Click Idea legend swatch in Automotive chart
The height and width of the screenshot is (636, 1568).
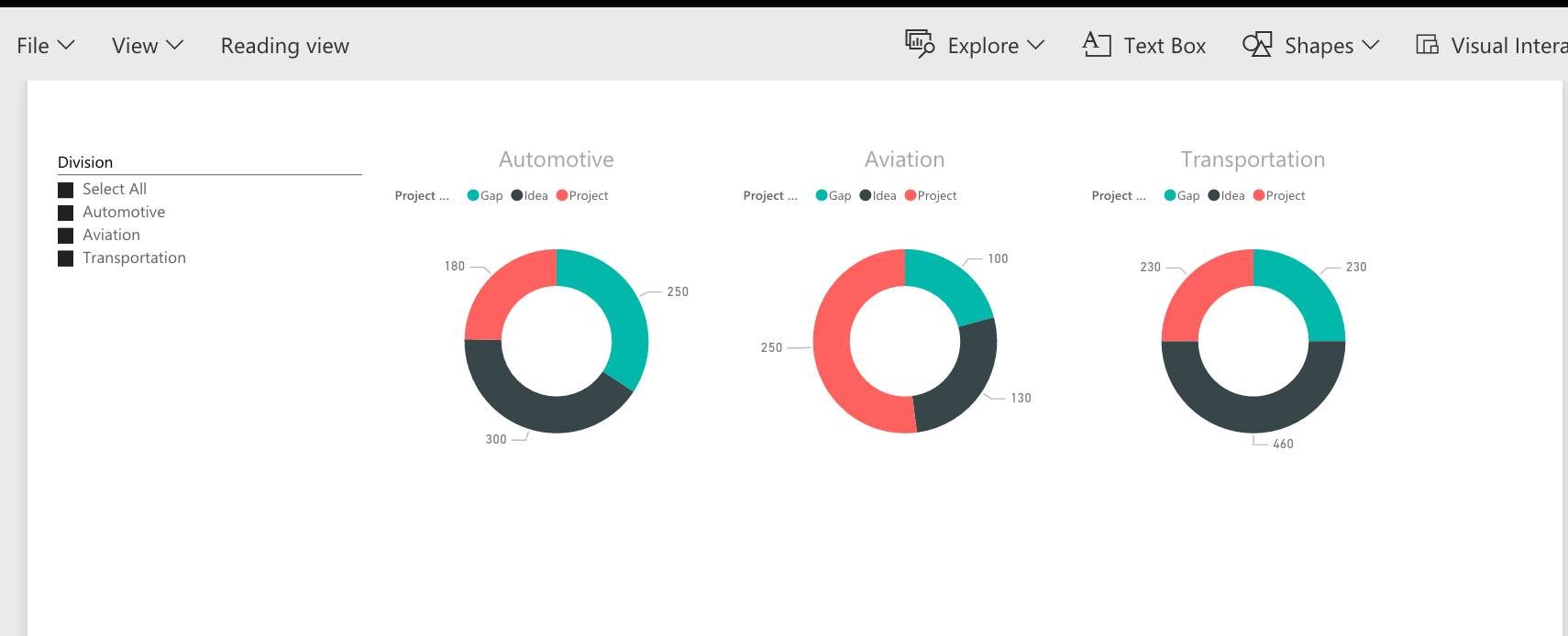coord(517,195)
